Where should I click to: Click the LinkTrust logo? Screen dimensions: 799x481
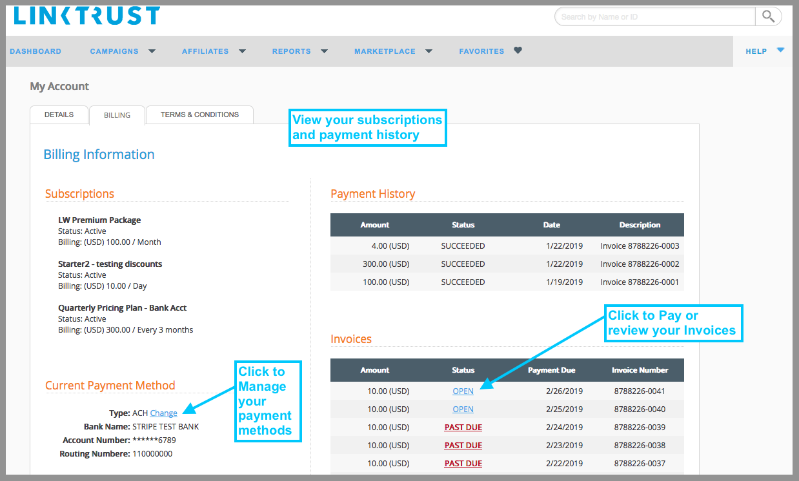[x=86, y=15]
